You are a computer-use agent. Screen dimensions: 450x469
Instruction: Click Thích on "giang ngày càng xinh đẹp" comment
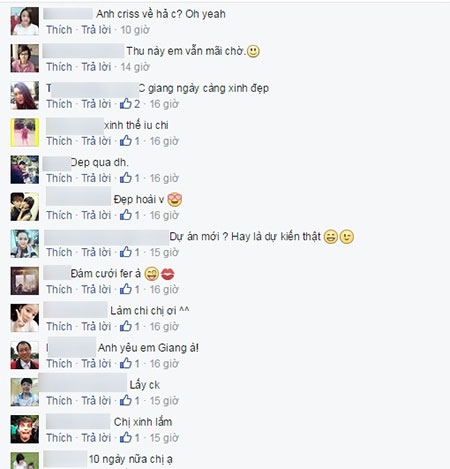[x=59, y=104]
